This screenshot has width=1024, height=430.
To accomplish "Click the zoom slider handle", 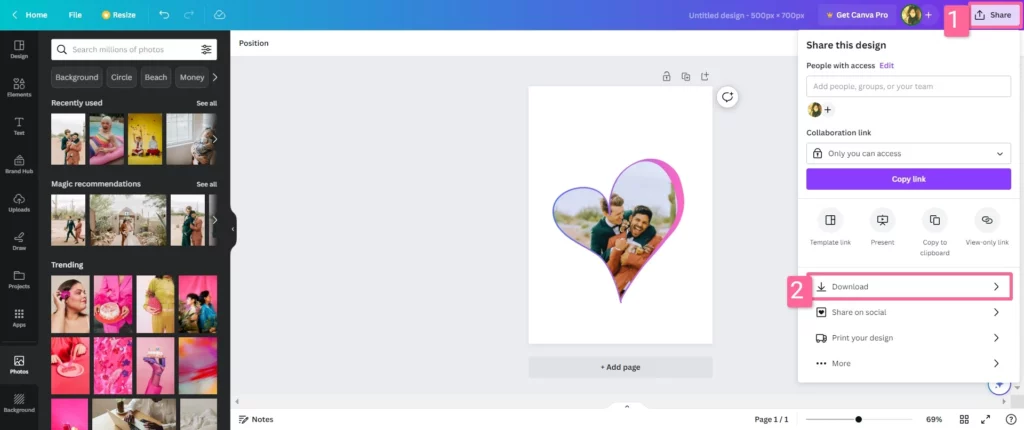I will click(858, 420).
